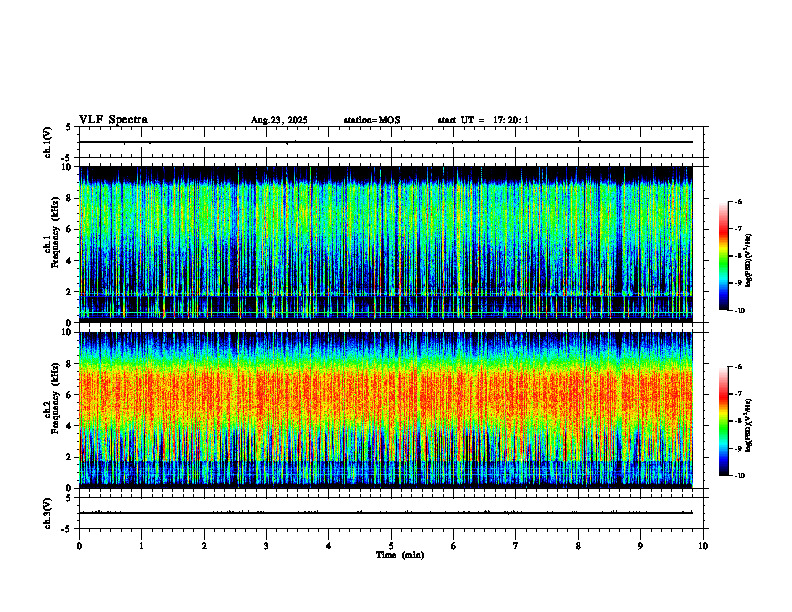Click the ch.1(V) waveform strip
This screenshot has height=612, width=792.
[x=391, y=142]
